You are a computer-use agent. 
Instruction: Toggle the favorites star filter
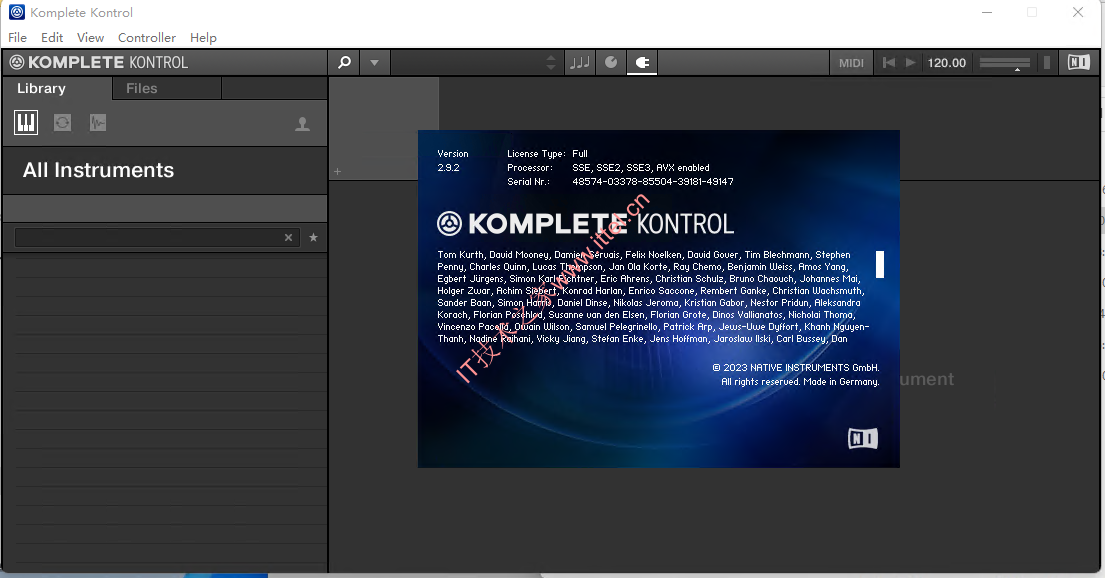(314, 238)
